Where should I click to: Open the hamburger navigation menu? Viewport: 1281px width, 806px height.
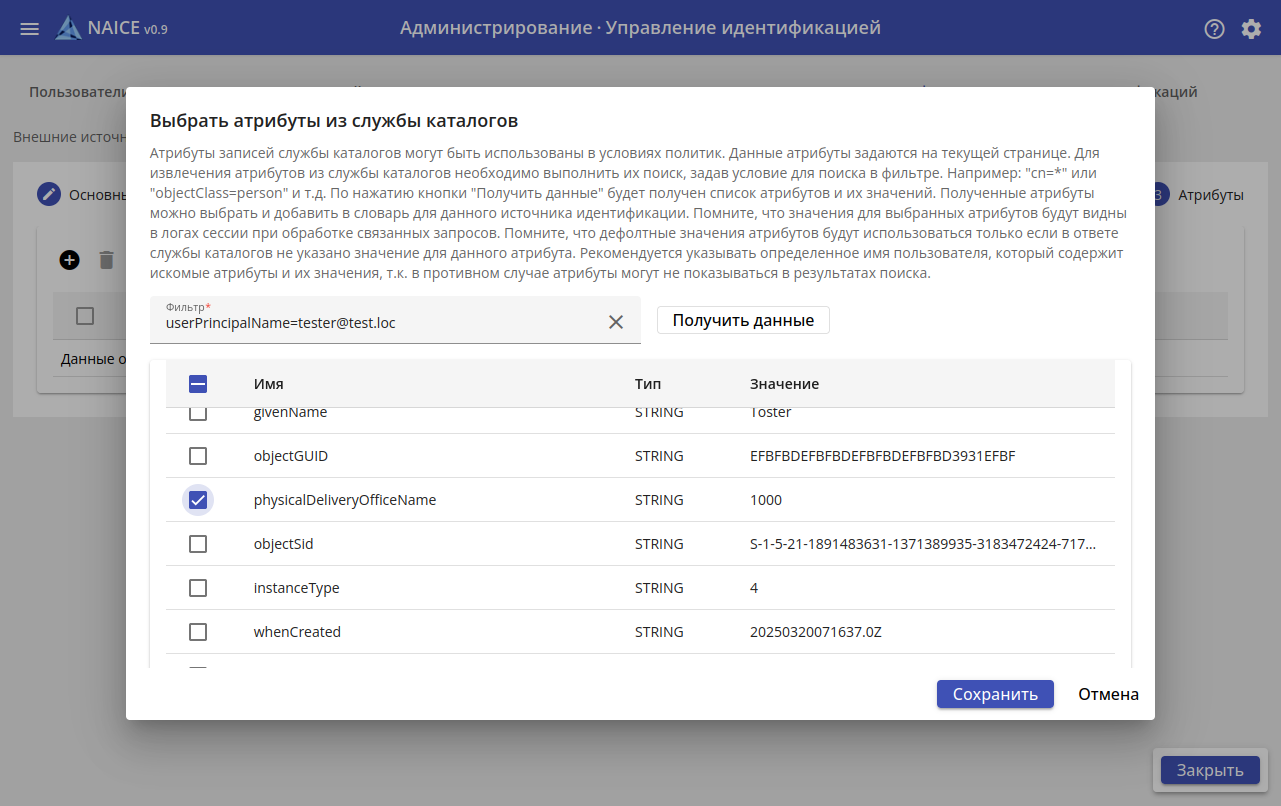coord(30,29)
